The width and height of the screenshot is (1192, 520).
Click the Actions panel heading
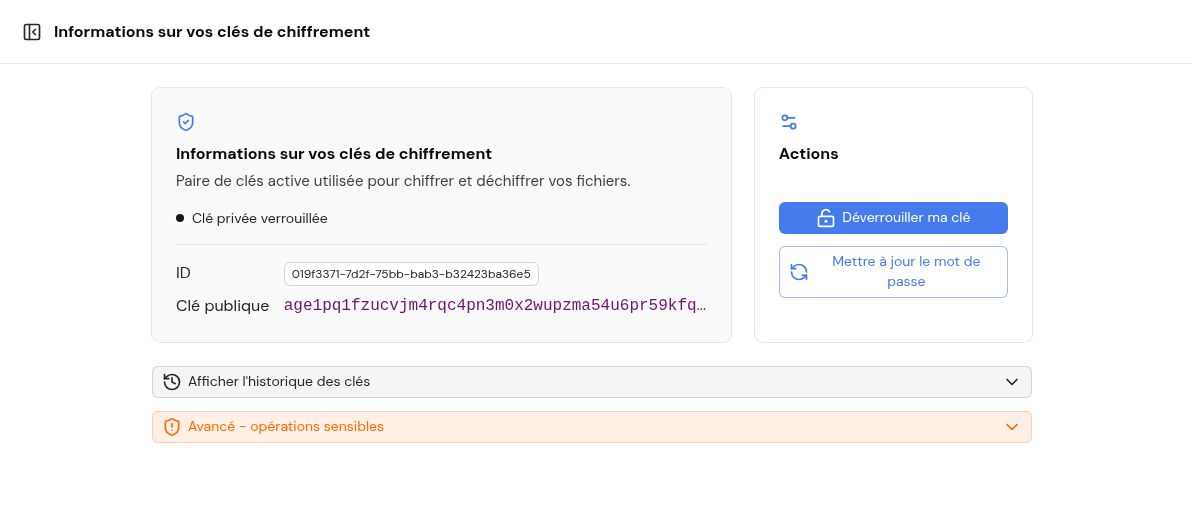(809, 154)
